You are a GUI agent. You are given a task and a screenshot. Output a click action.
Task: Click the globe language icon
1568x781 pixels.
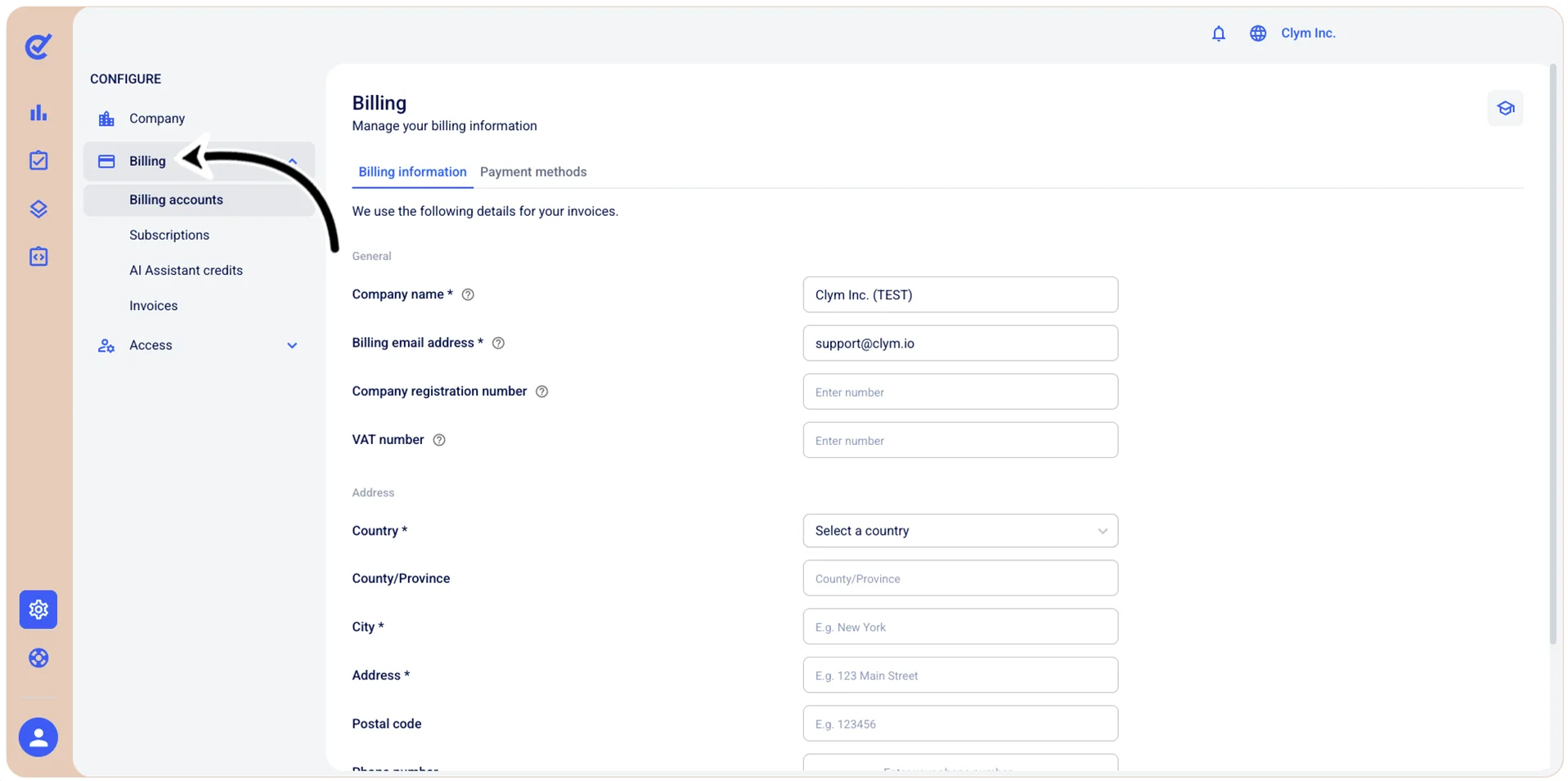(x=1258, y=34)
